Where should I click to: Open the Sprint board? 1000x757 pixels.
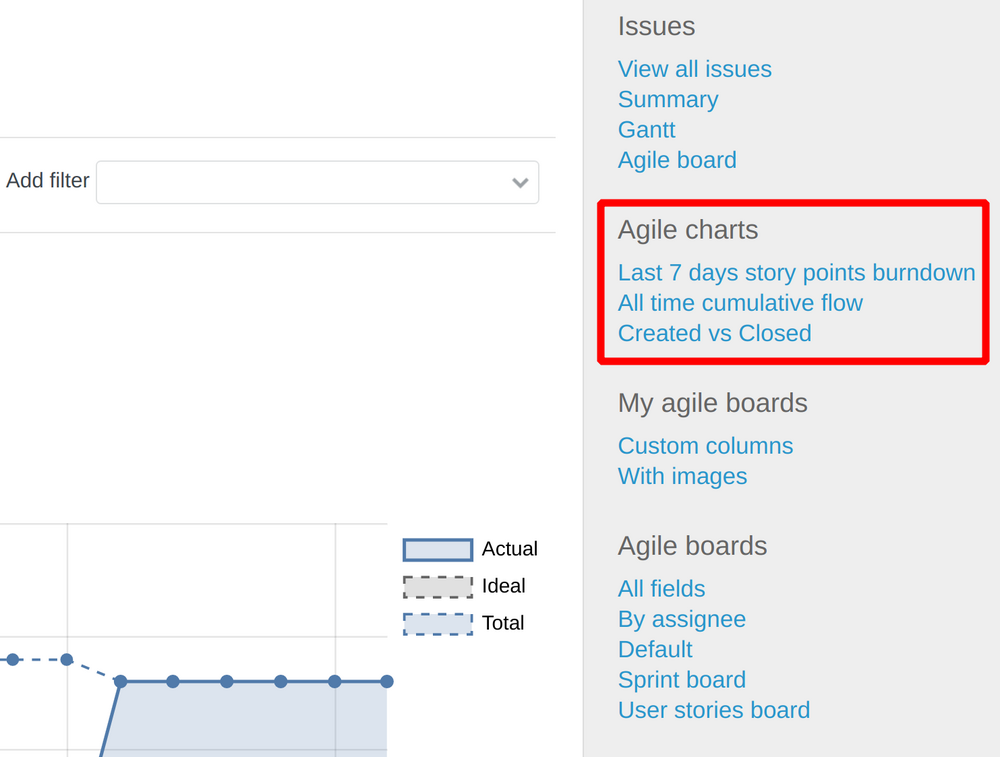pos(681,679)
